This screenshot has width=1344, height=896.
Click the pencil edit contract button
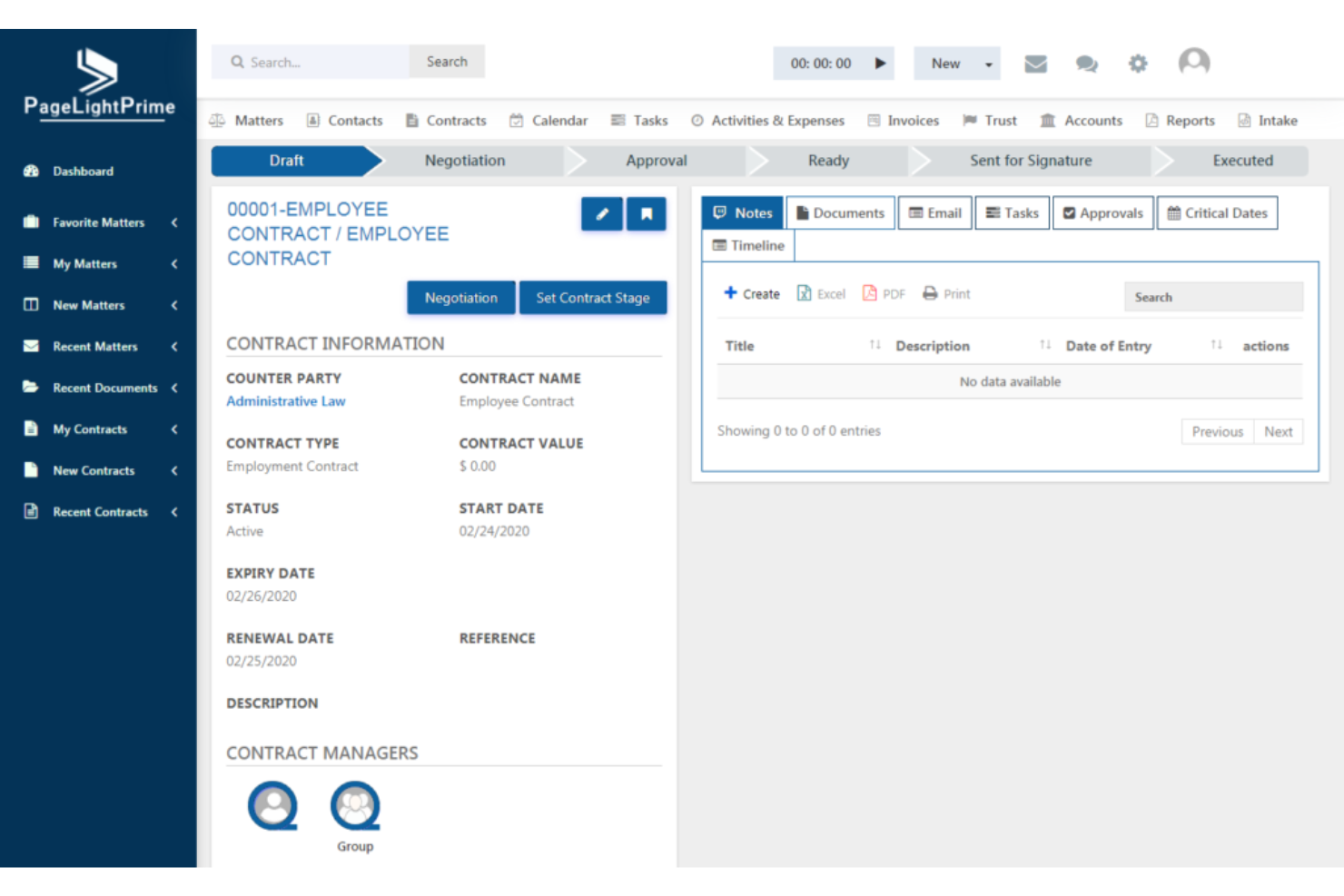602,214
